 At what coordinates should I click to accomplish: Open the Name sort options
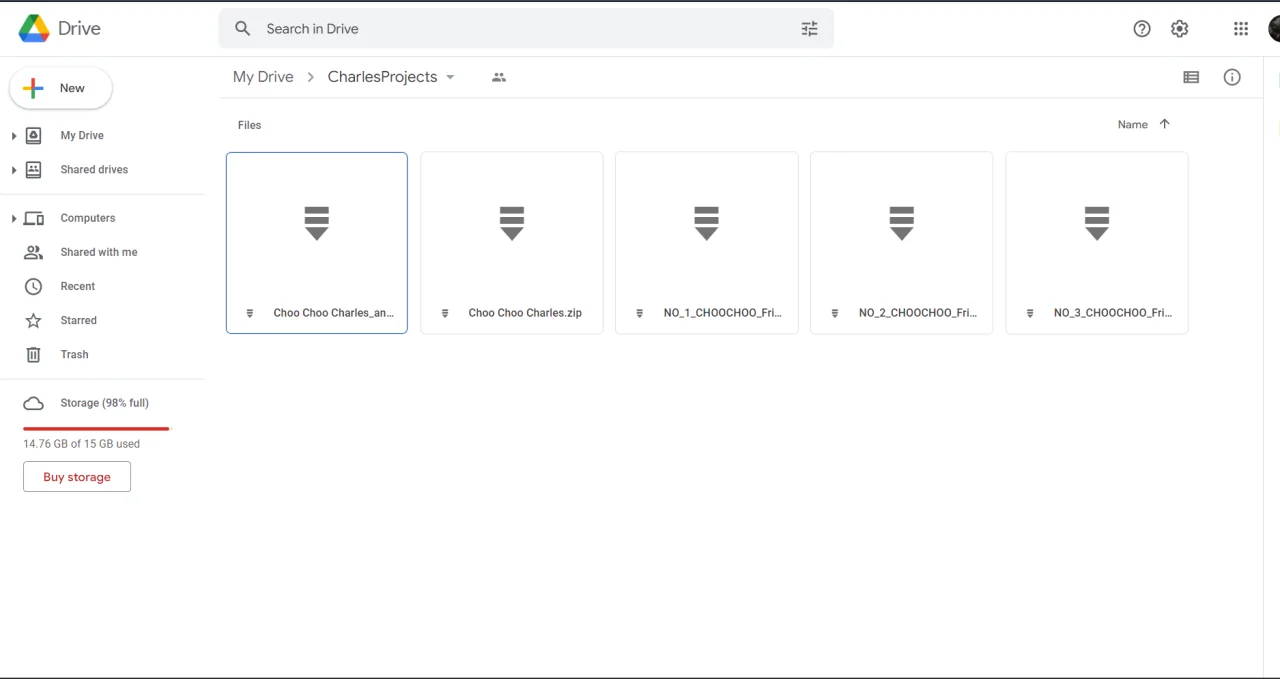coord(1132,125)
